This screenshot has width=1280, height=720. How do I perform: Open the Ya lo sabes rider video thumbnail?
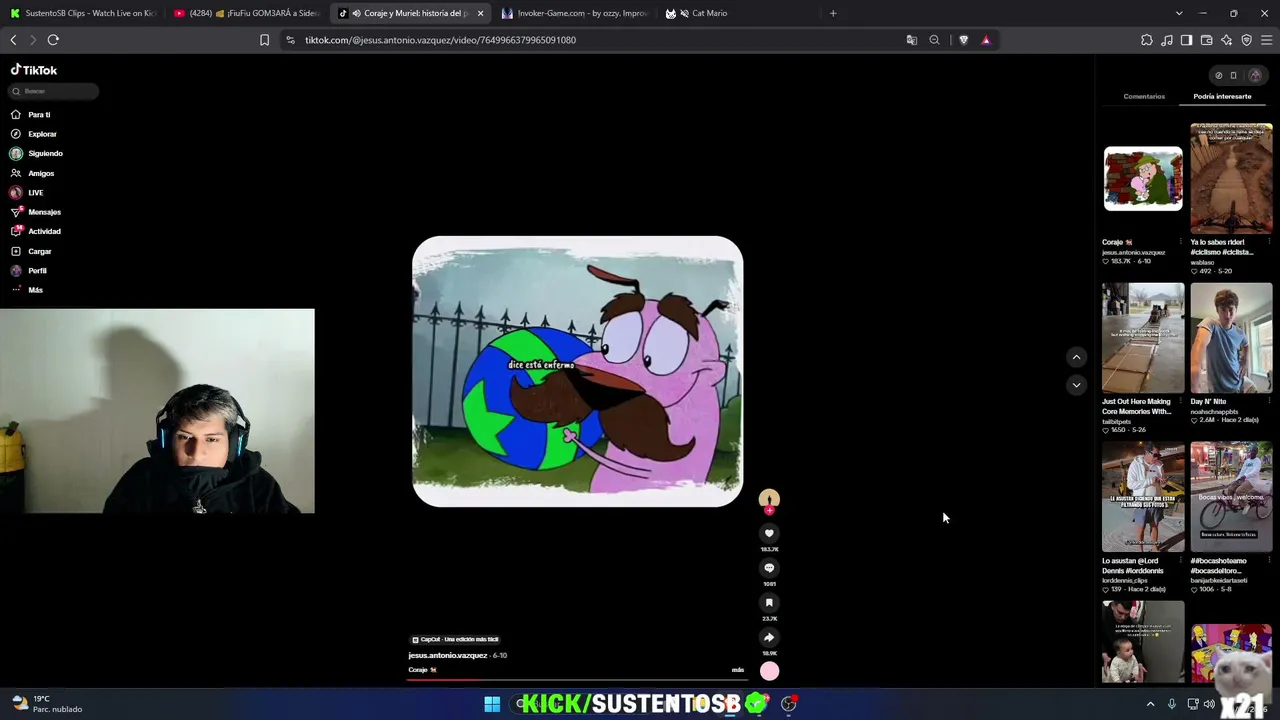1231,179
